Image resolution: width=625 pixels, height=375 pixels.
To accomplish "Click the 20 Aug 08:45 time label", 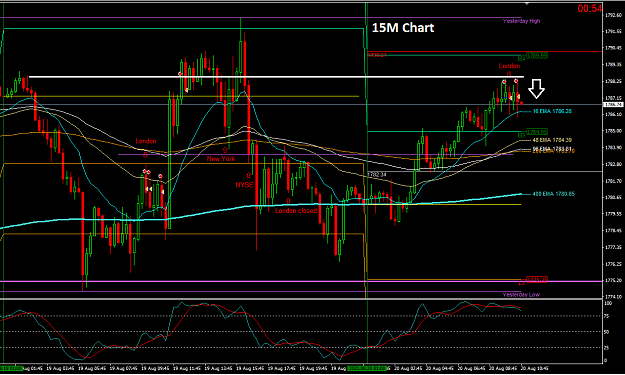I will [x=503, y=369].
